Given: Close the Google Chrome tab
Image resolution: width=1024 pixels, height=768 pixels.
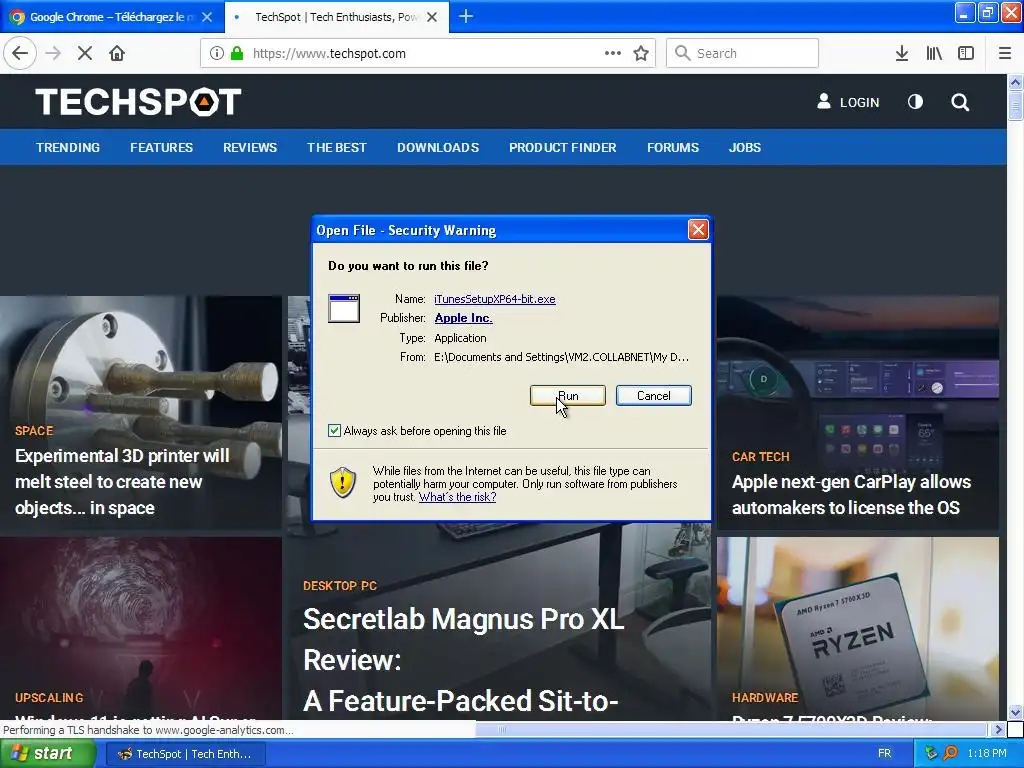Looking at the screenshot, I should [207, 17].
